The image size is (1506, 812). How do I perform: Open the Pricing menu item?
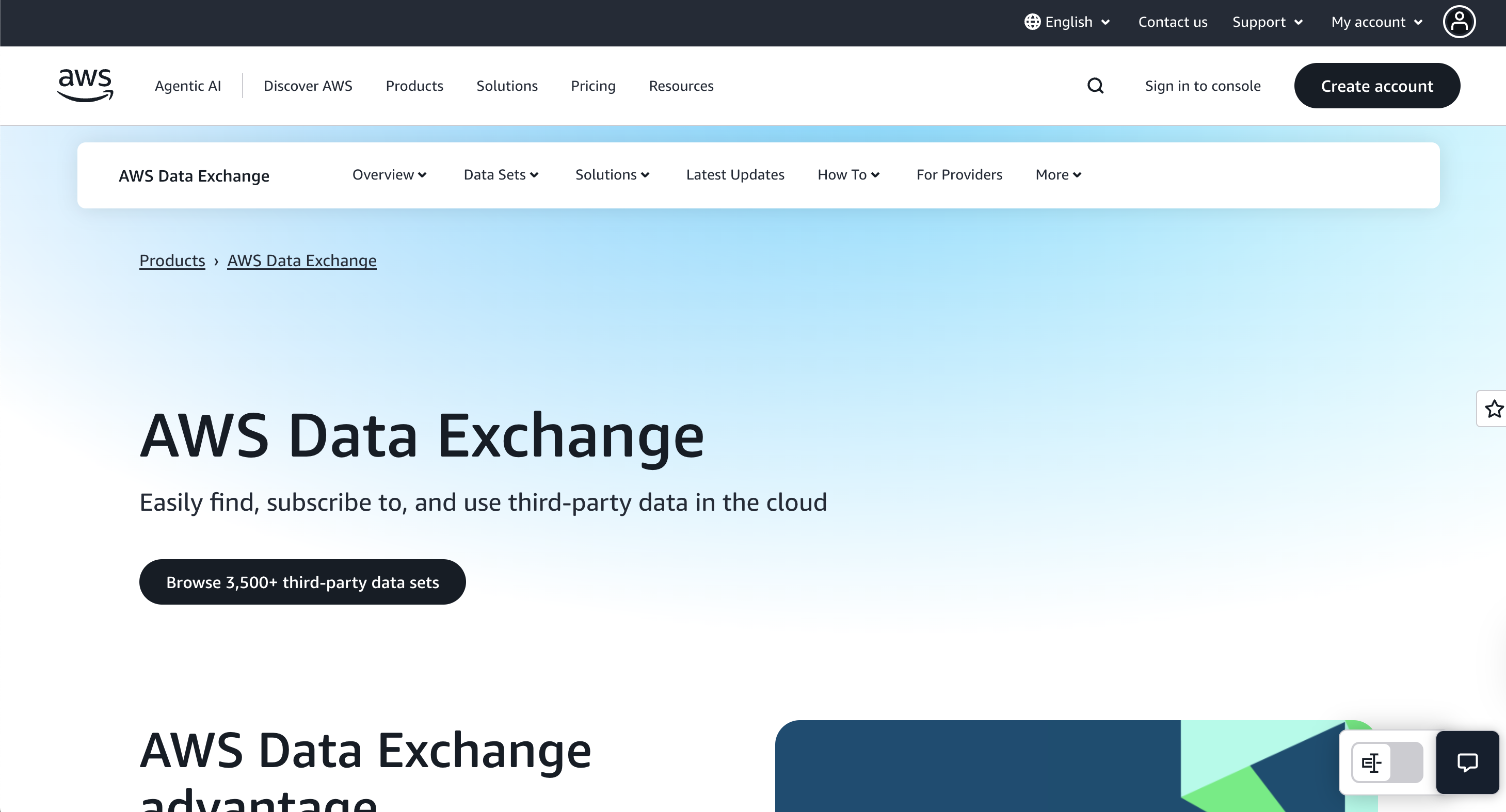click(x=593, y=86)
